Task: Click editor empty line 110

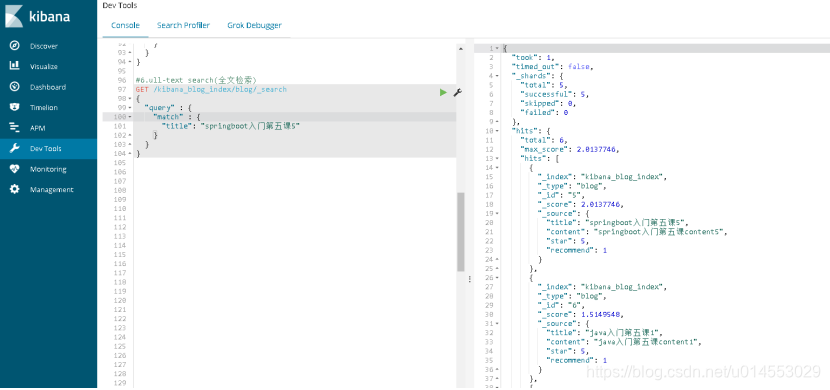Action: click(295, 208)
